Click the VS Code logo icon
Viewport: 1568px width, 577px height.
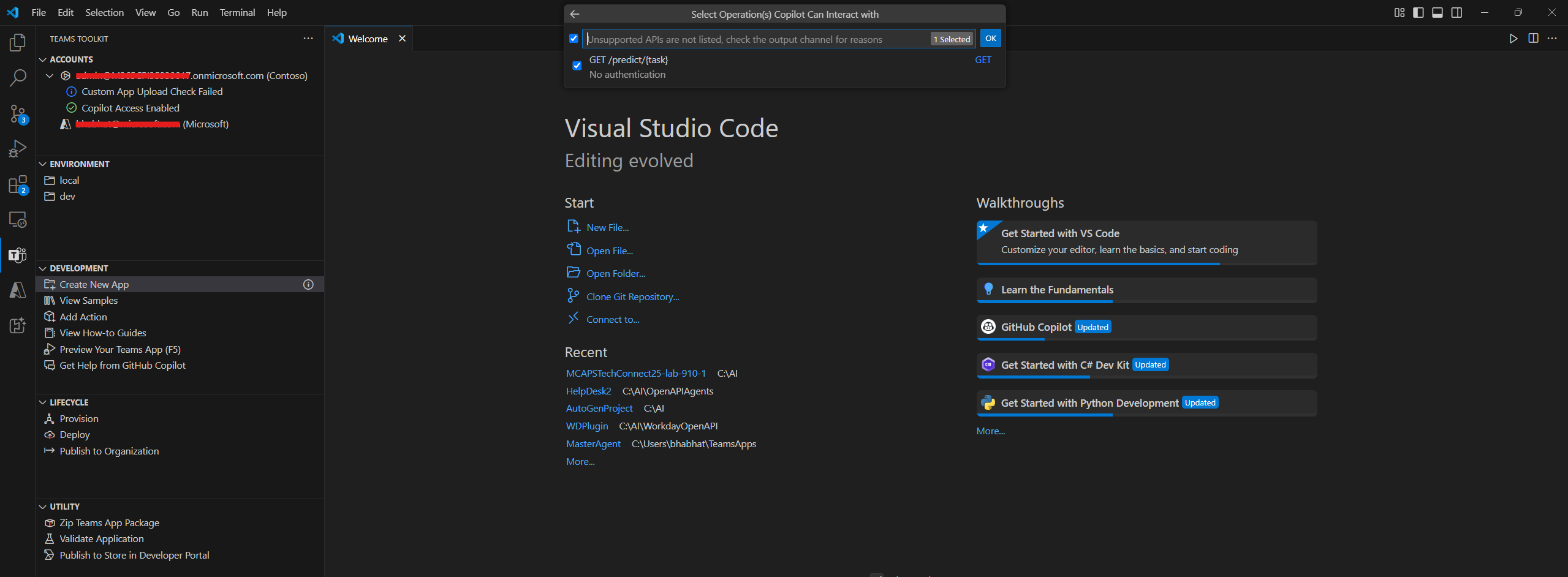click(x=13, y=12)
